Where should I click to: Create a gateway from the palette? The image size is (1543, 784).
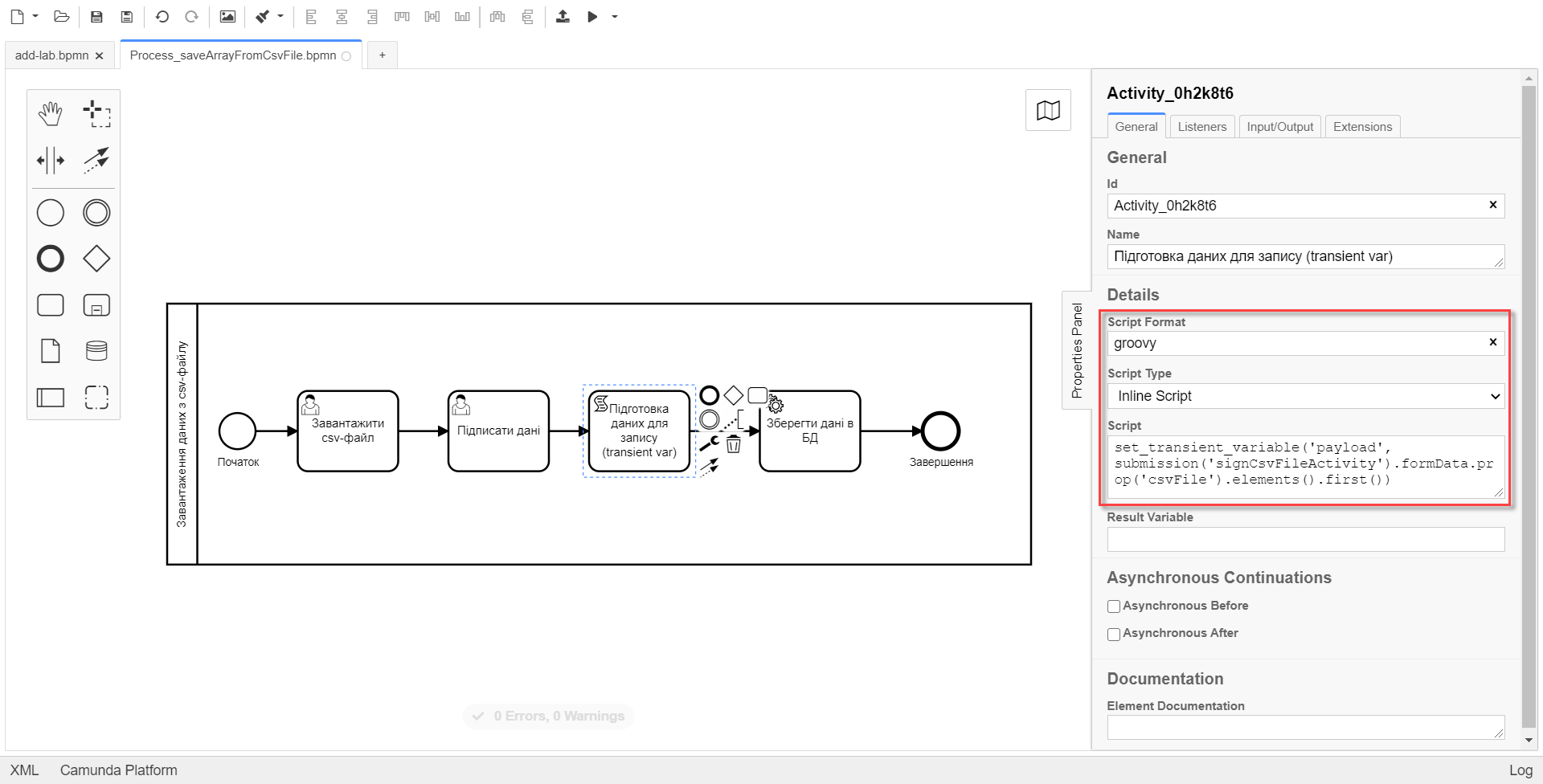(x=96, y=259)
